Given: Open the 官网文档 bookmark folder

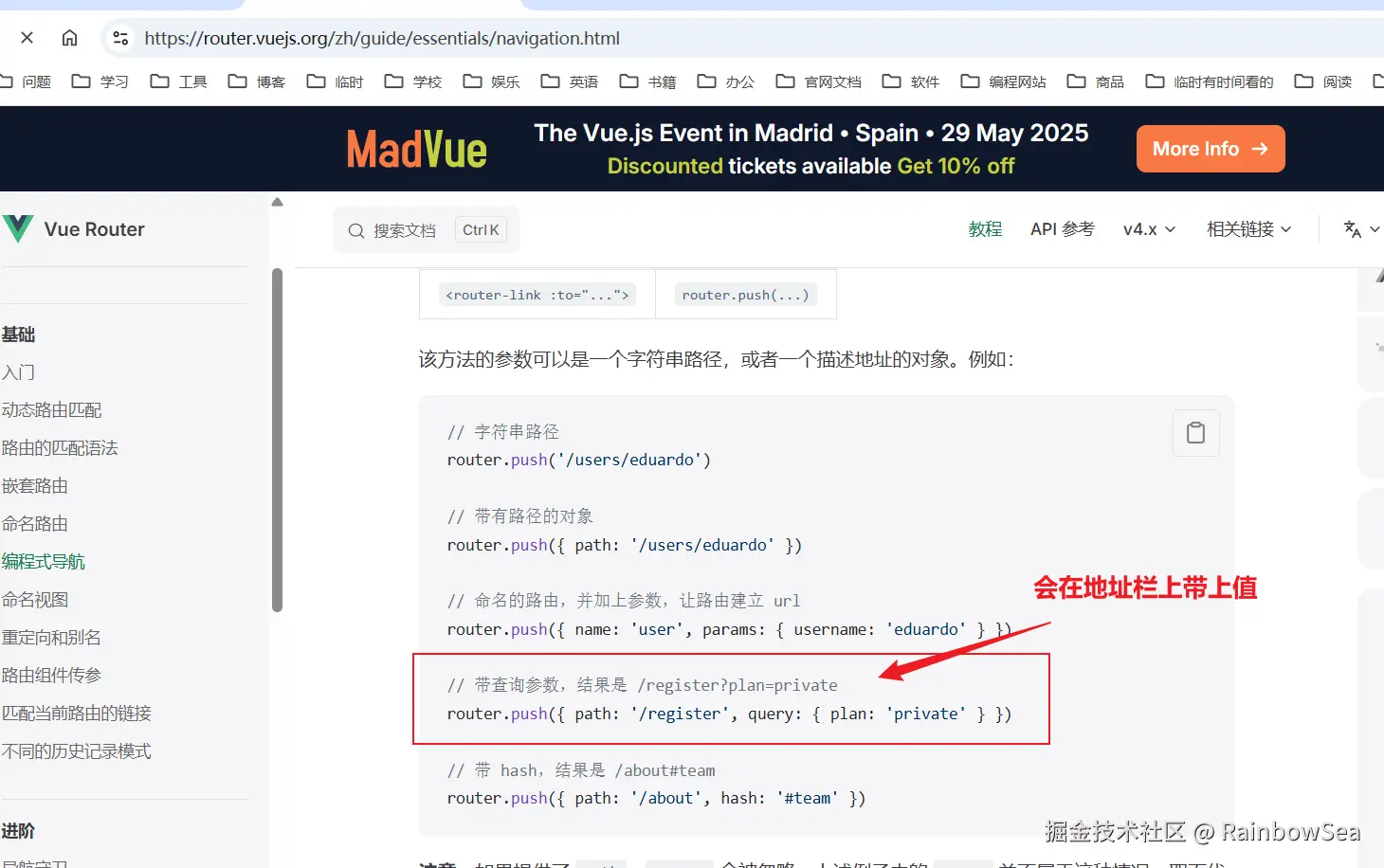Looking at the screenshot, I should (819, 81).
